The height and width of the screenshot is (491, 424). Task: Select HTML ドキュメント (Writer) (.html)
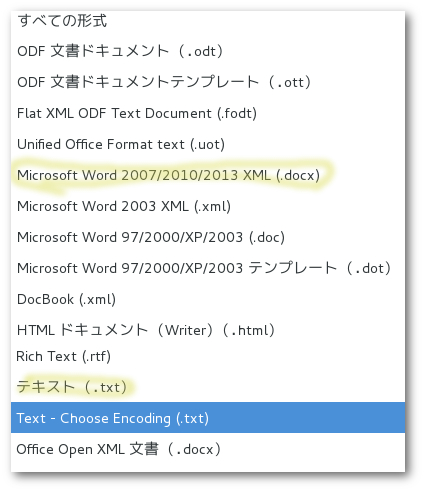click(208, 330)
